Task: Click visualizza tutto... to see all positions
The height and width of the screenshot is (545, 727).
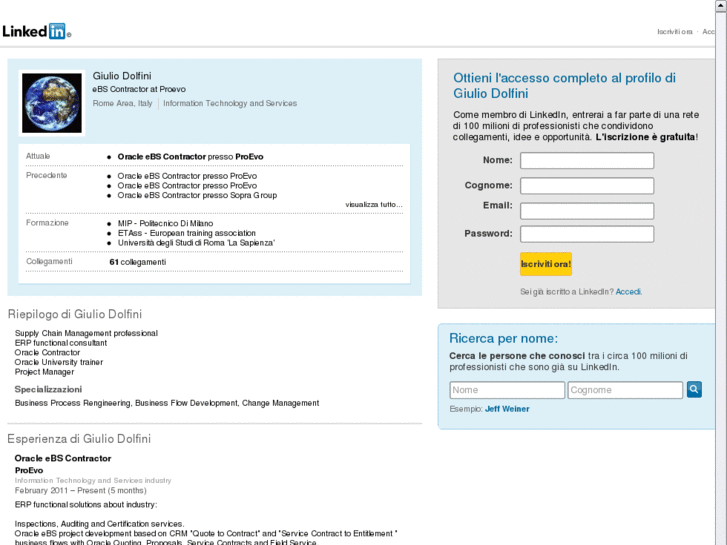Action: (x=374, y=205)
